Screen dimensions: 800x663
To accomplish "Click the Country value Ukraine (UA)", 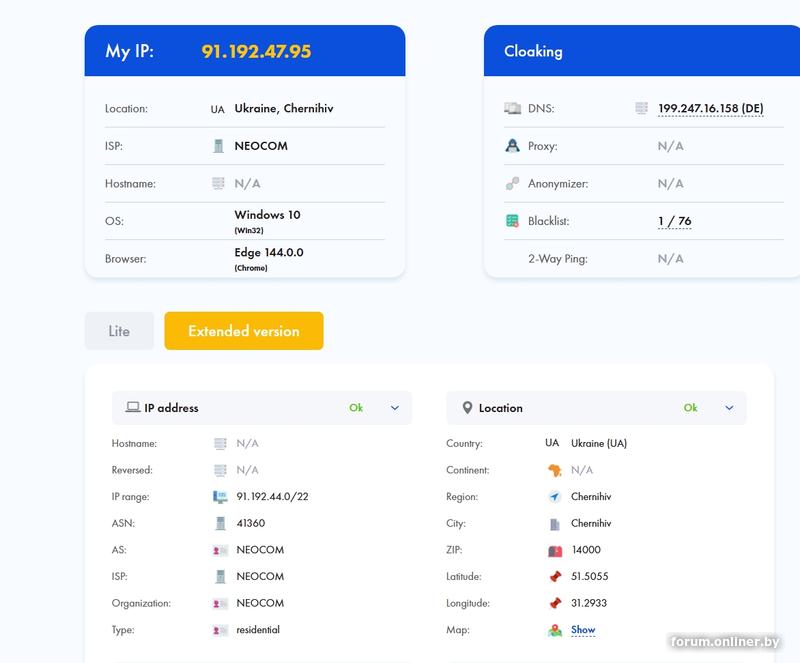I will pyautogui.click(x=599, y=444).
